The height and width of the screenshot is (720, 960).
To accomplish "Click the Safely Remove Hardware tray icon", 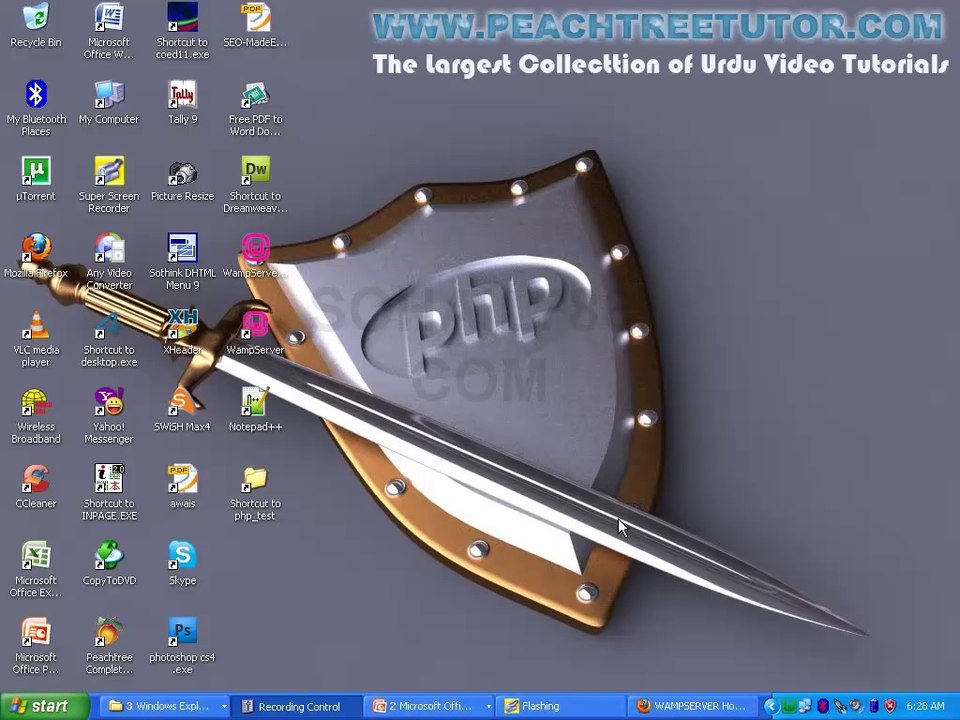I will pos(840,707).
